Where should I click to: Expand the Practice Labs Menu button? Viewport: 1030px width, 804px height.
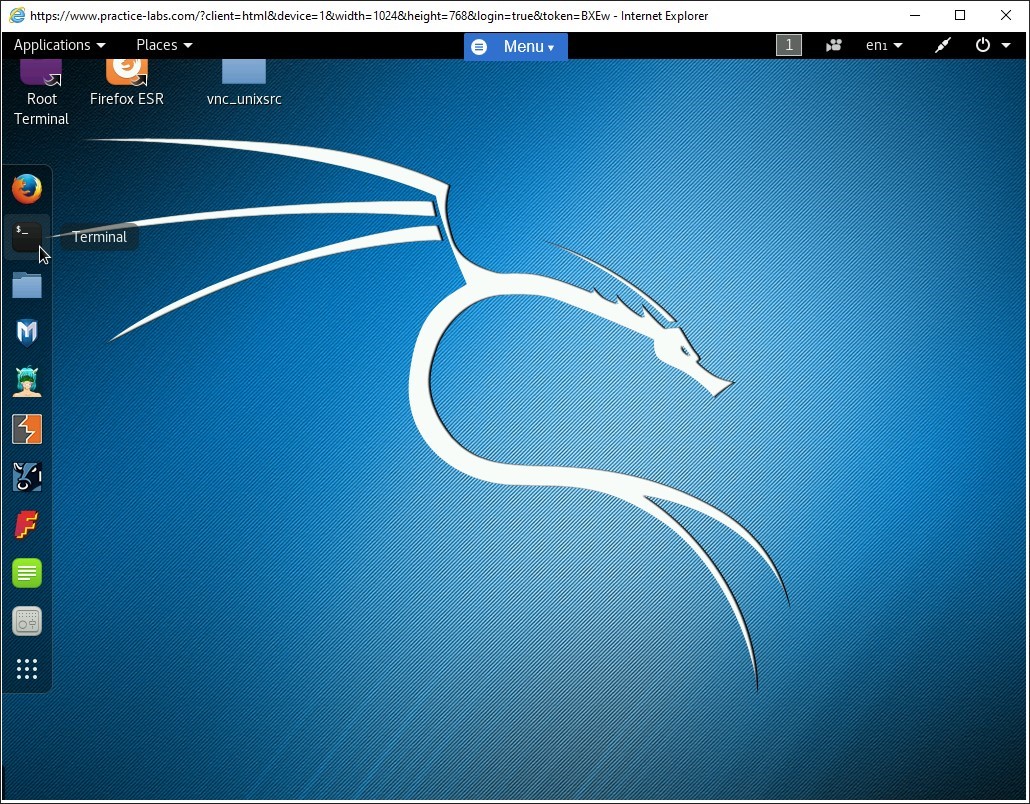(516, 47)
